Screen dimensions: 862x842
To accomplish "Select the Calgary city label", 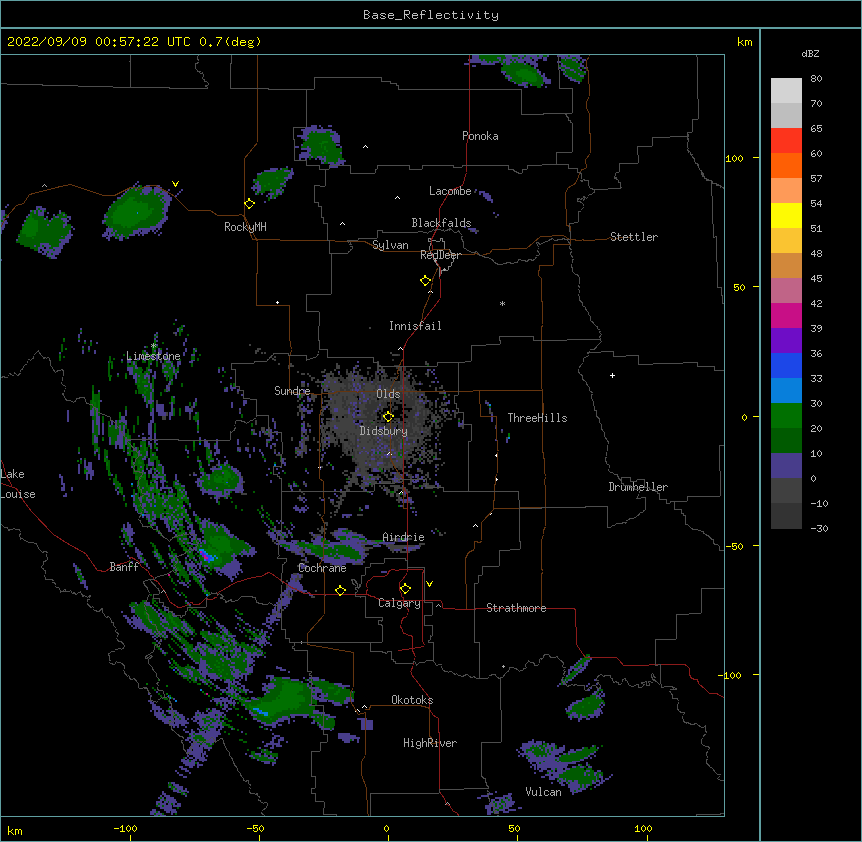I will click(399, 603).
